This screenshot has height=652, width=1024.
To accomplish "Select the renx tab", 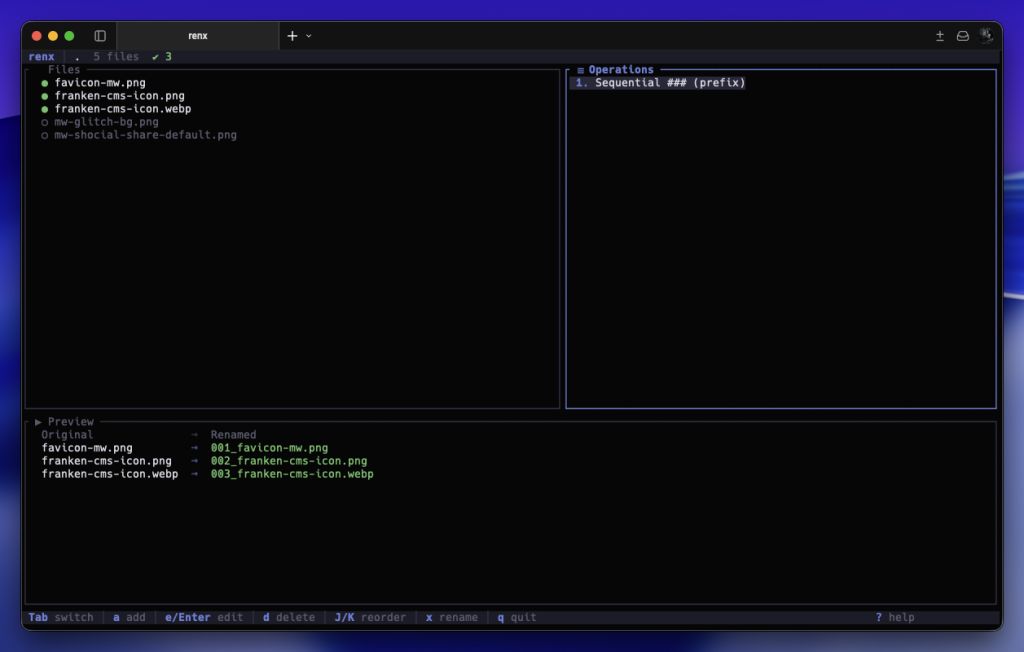I will [198, 36].
